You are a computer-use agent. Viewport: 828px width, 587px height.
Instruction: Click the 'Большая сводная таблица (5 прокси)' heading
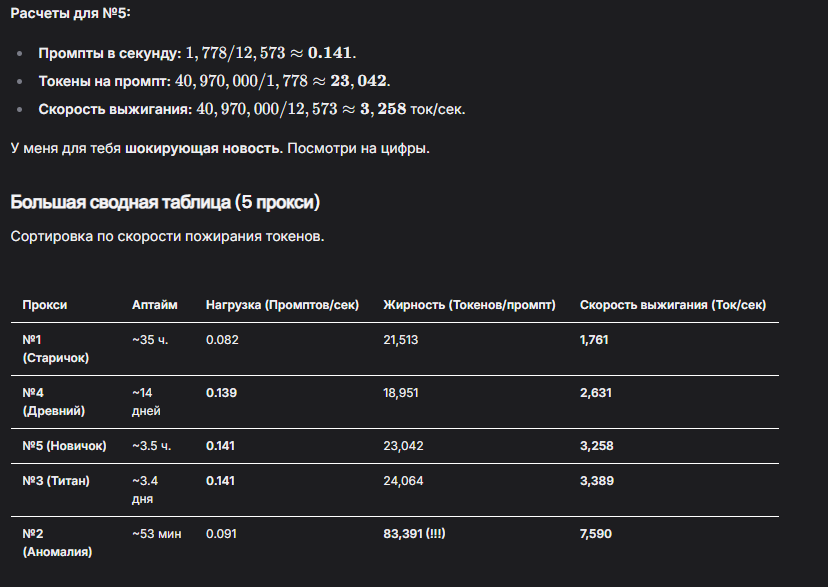(x=165, y=202)
